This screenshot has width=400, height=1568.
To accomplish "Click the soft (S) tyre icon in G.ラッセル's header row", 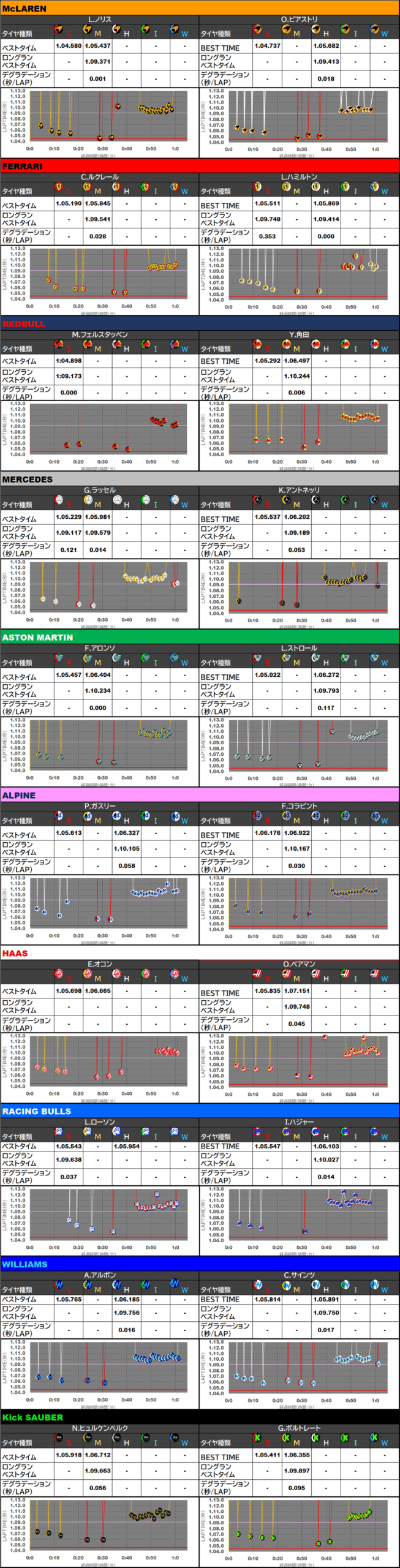I will [59, 500].
